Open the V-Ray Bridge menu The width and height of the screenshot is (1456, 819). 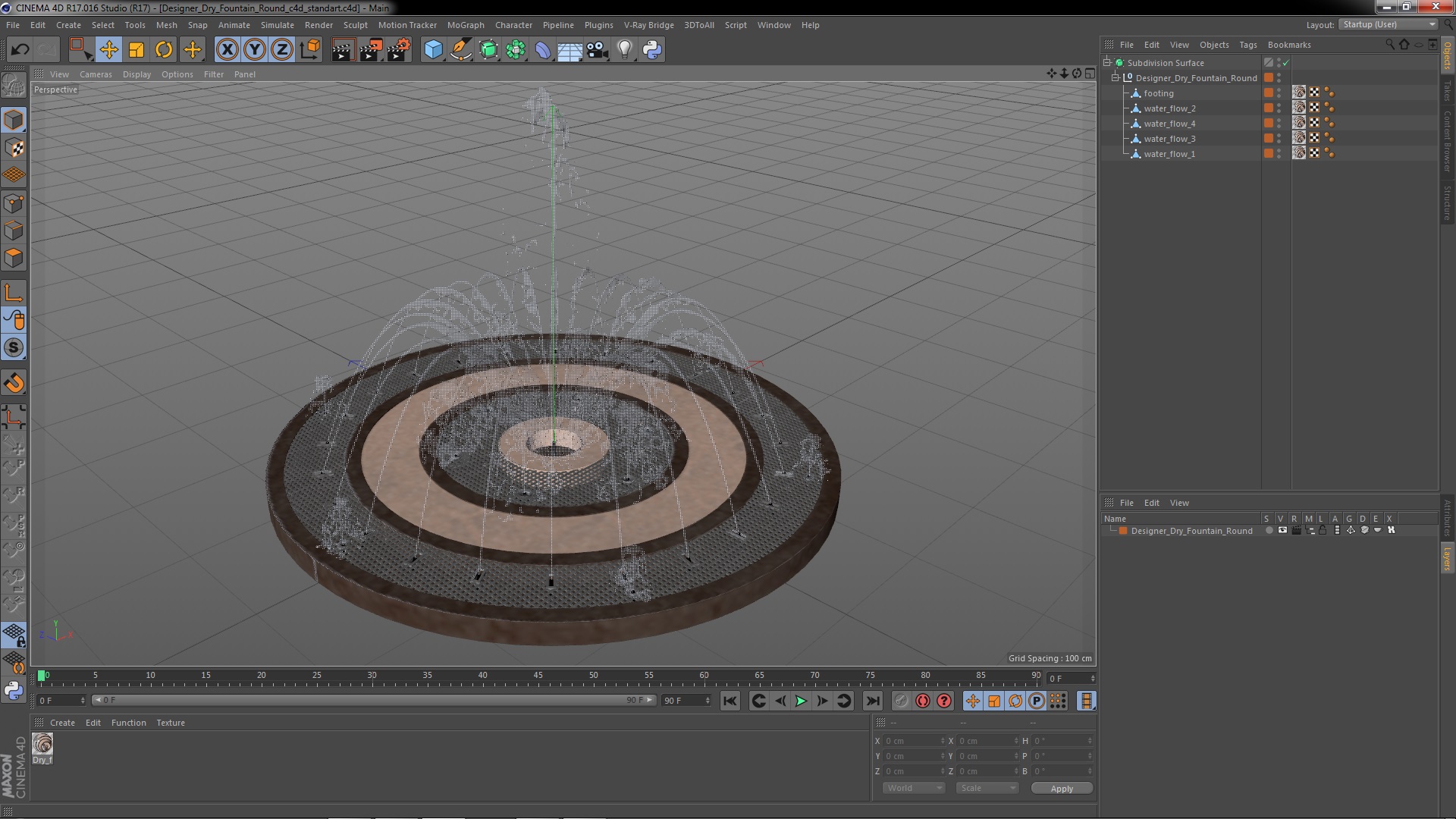[648, 25]
